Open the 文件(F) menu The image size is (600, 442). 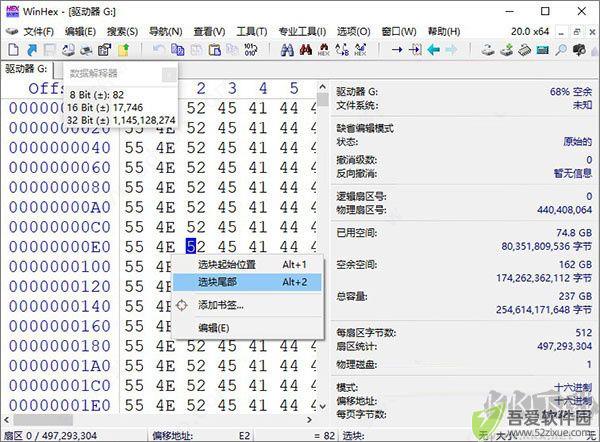click(x=39, y=31)
